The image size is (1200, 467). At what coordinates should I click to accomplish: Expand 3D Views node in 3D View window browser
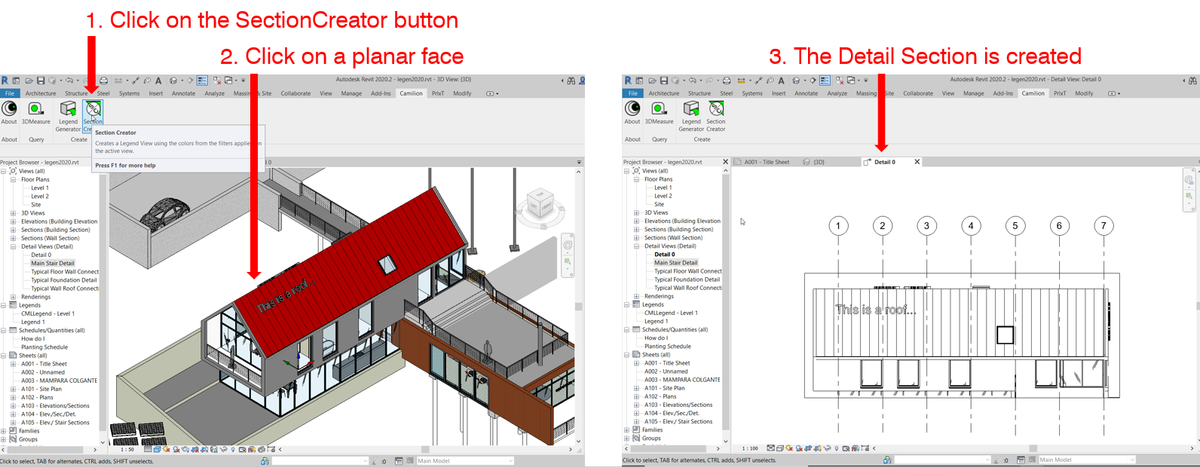pyautogui.click(x=13, y=213)
